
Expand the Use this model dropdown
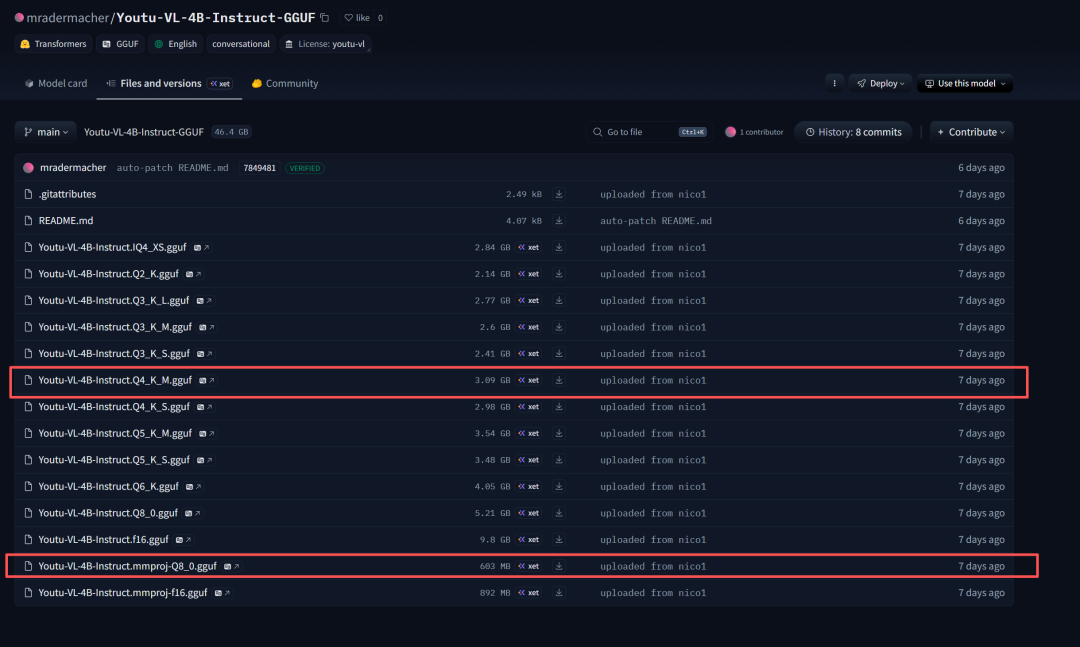pyautogui.click(x=964, y=83)
